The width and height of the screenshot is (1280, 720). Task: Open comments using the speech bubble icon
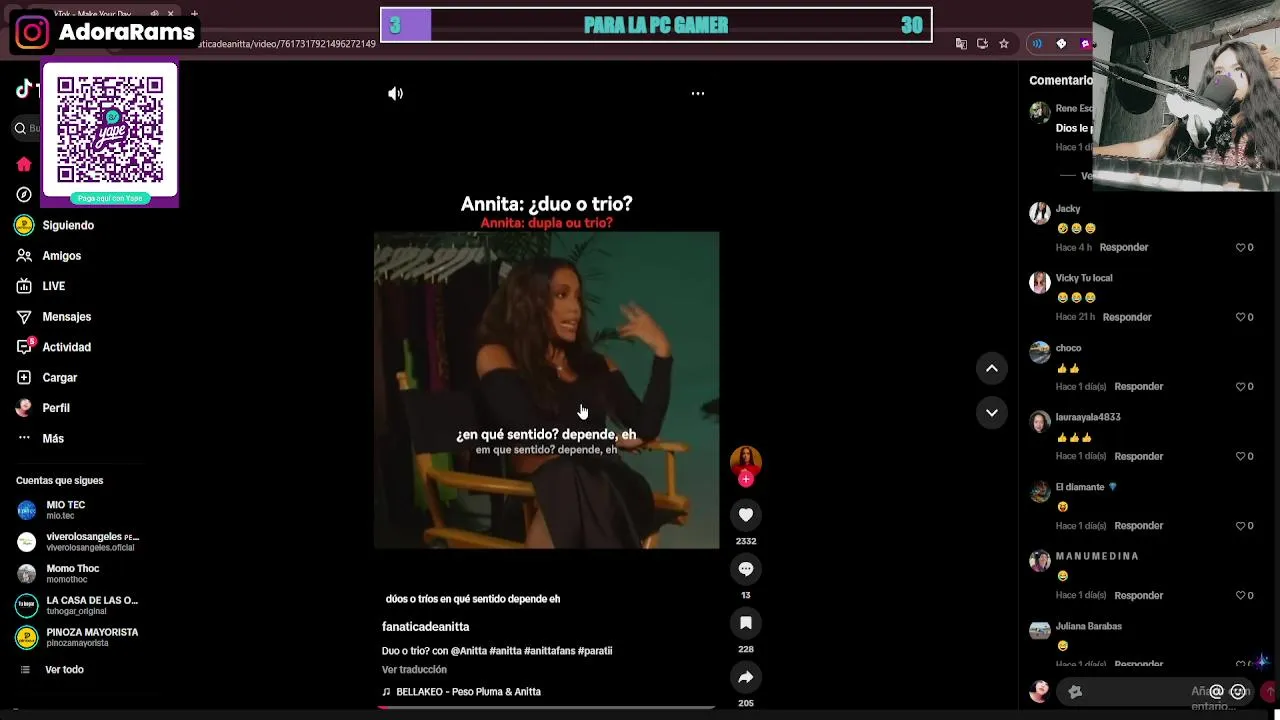pos(746,569)
